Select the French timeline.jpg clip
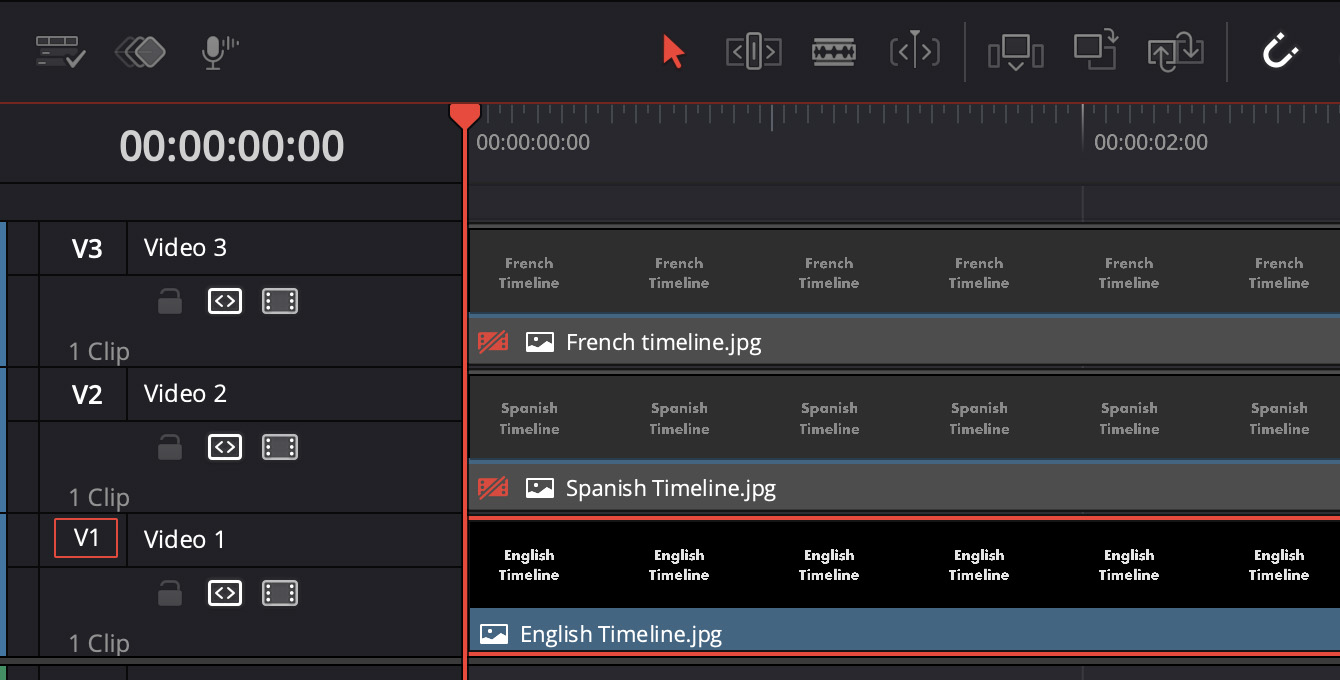The height and width of the screenshot is (680, 1340). [663, 343]
